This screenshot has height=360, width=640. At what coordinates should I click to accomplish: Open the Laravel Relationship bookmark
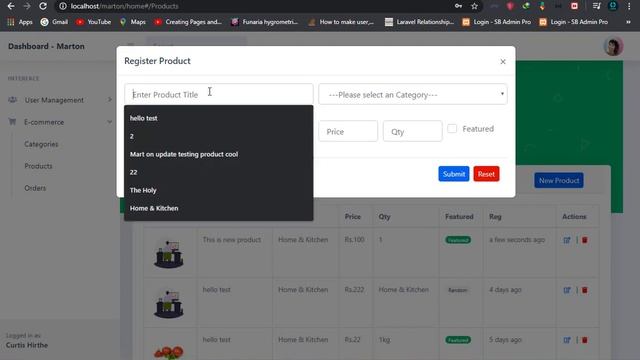click(419, 22)
